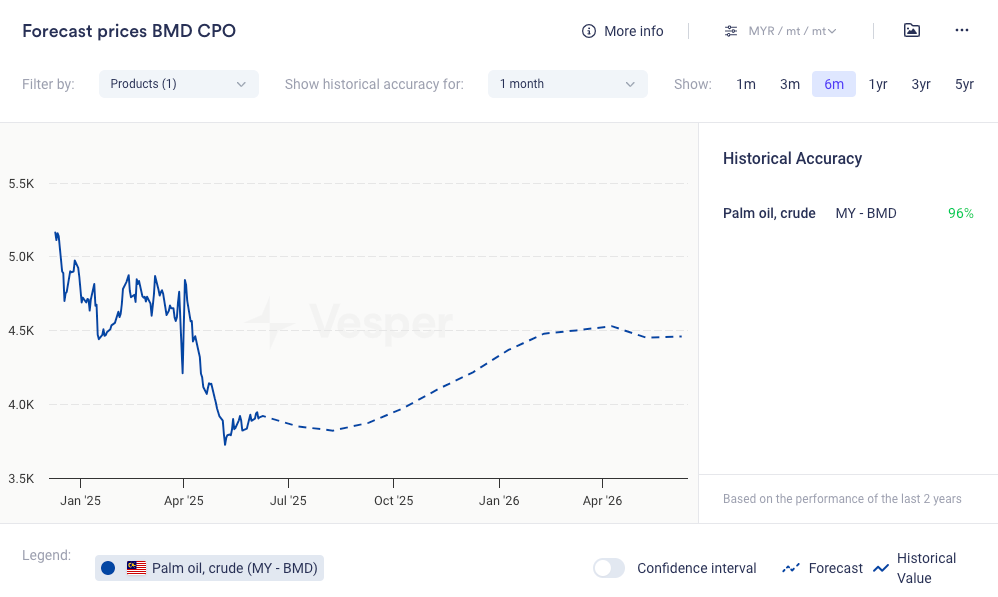Select the 1m time range

[x=746, y=84]
